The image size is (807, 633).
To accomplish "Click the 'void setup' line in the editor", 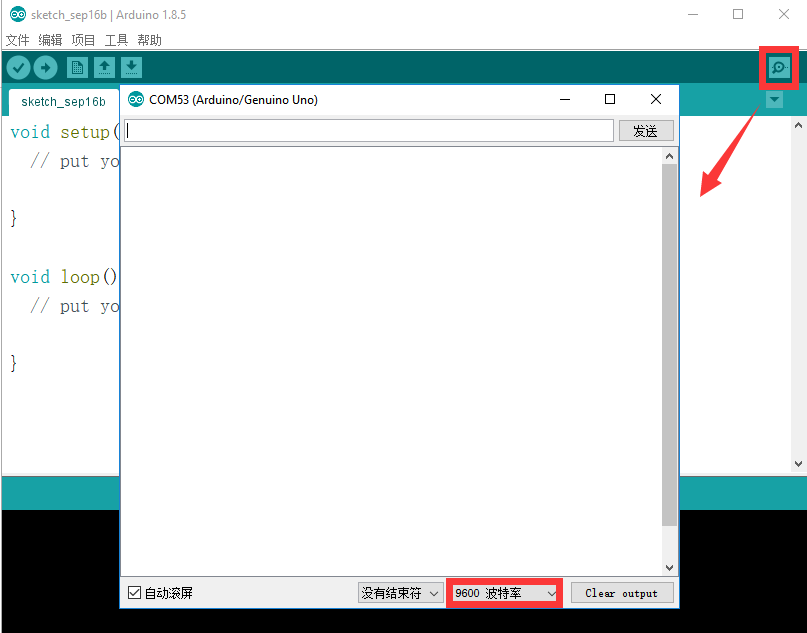I will 64,133.
